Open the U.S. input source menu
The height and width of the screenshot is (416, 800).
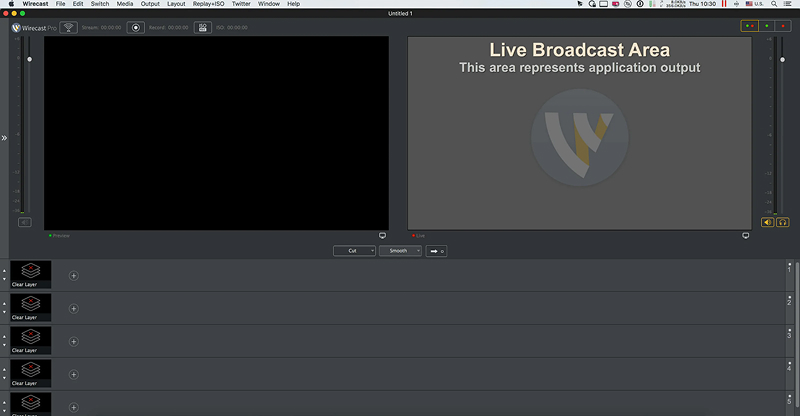pos(755,4)
